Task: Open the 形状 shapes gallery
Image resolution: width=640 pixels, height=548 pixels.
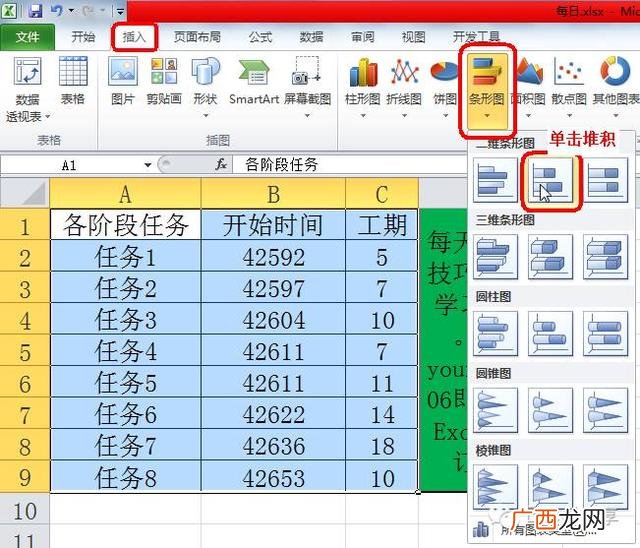Action: tap(205, 87)
